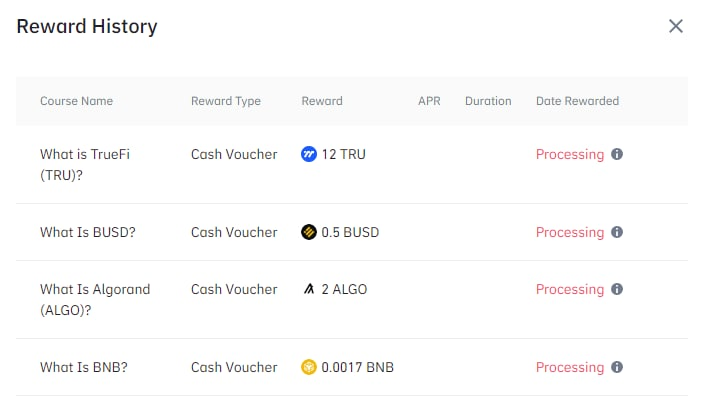Click the 0.0017 BNB reward amount
This screenshot has height=398, width=712.
pos(357,367)
